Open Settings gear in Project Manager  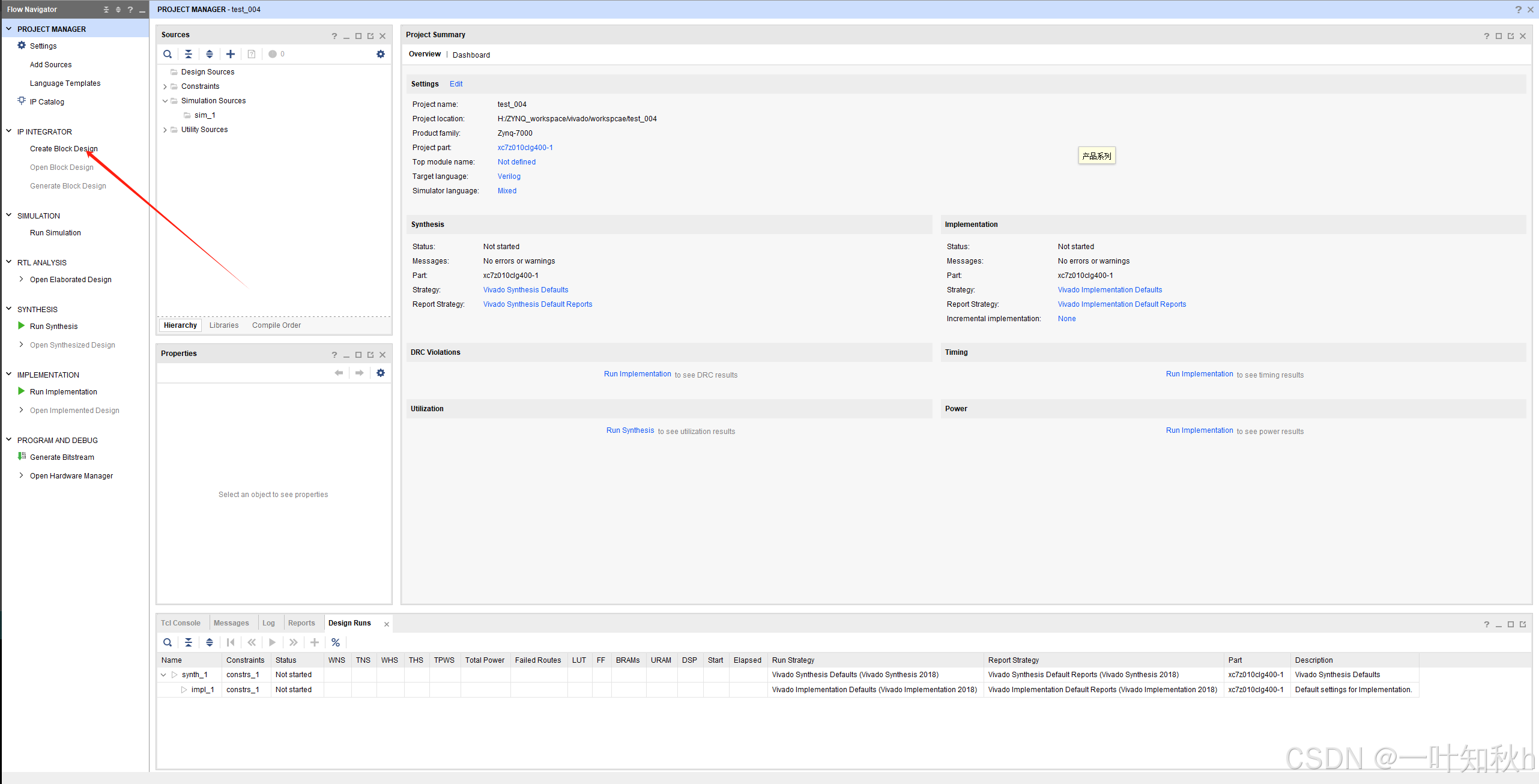coord(22,46)
